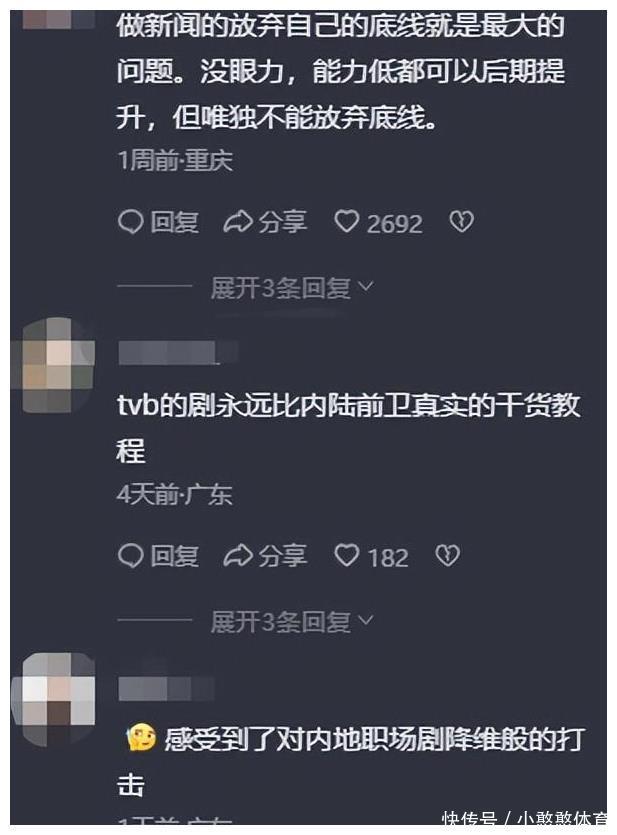Open the third commenter's pixelated avatar
The image size is (617, 835).
54,699
